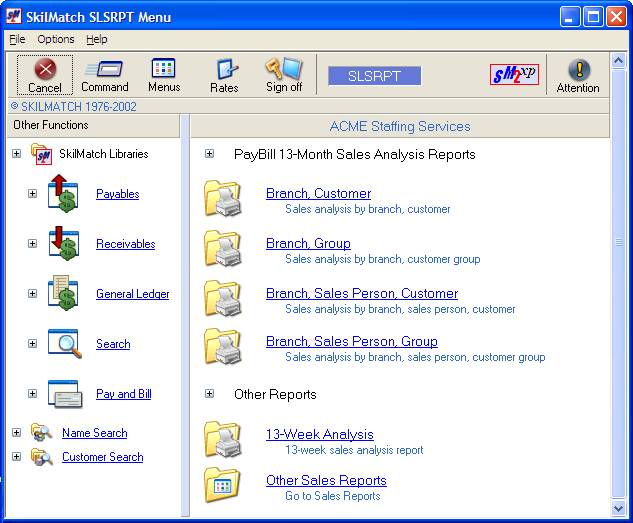Image resolution: width=633 pixels, height=523 pixels.
Task: Click the Receivables dollar icon
Action: [x=64, y=243]
